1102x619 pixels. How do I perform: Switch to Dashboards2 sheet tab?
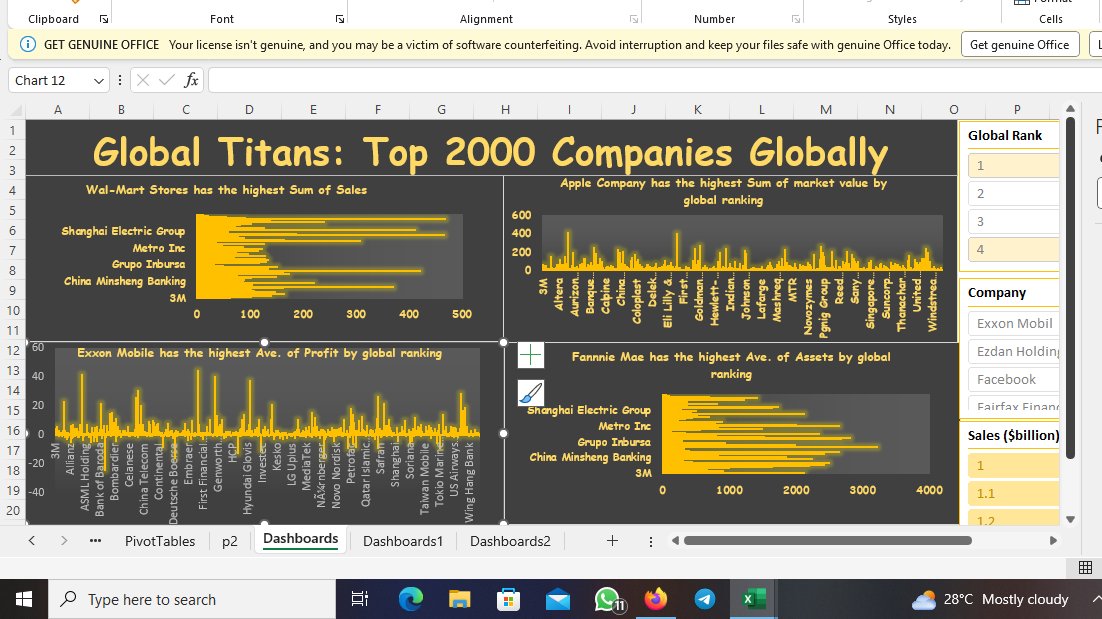(x=510, y=541)
